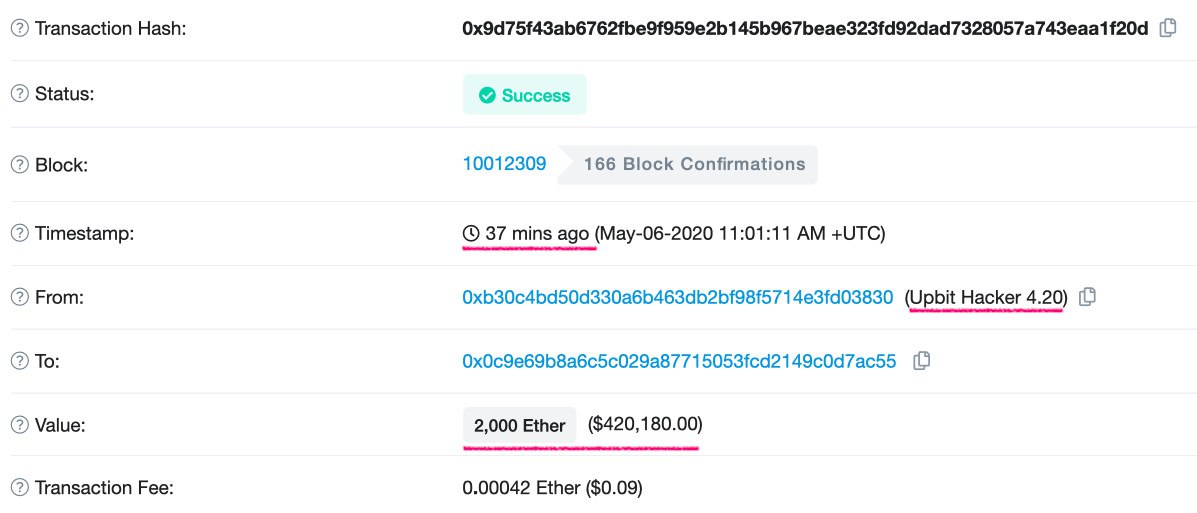Click help icon beside To
The height and width of the screenshot is (513, 1197).
[20, 360]
